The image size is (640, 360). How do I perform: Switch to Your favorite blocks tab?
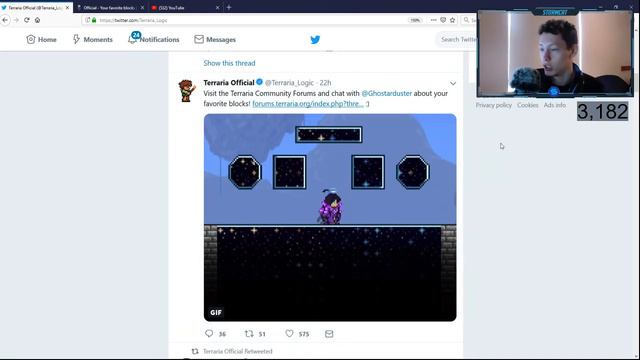(x=109, y=7)
